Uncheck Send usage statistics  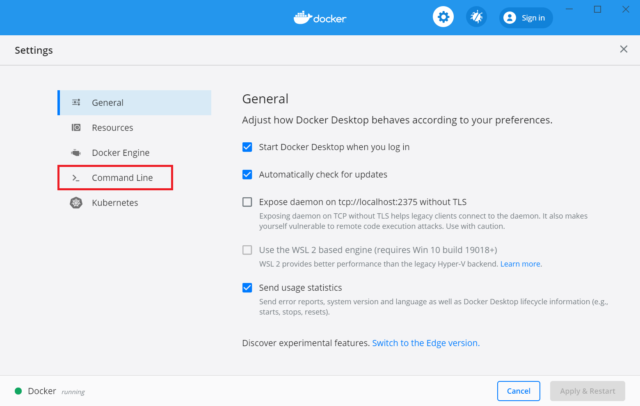click(247, 288)
